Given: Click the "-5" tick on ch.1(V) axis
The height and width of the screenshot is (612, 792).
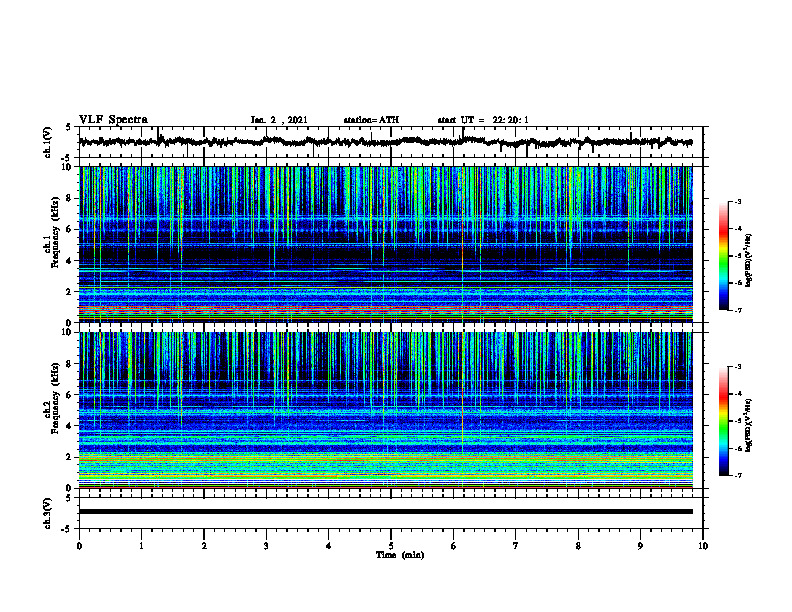Looking at the screenshot, I should [68, 158].
